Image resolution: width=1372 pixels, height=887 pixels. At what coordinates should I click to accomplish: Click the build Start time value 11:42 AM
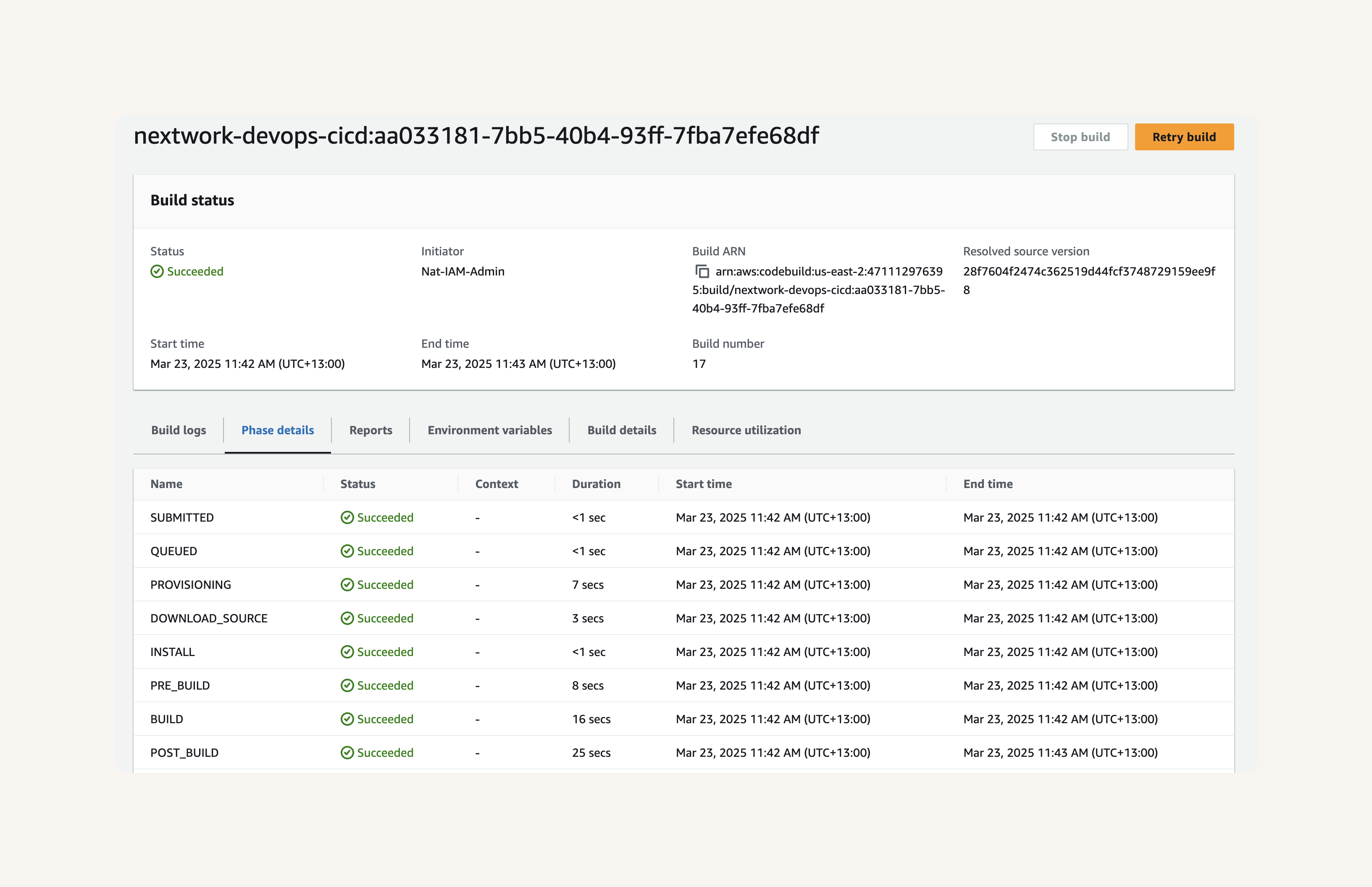click(x=248, y=364)
